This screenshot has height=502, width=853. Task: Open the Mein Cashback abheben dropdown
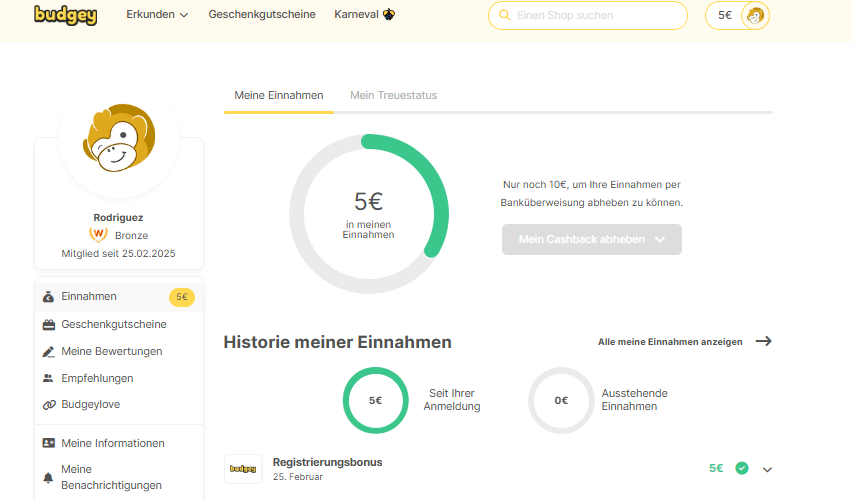pos(591,240)
